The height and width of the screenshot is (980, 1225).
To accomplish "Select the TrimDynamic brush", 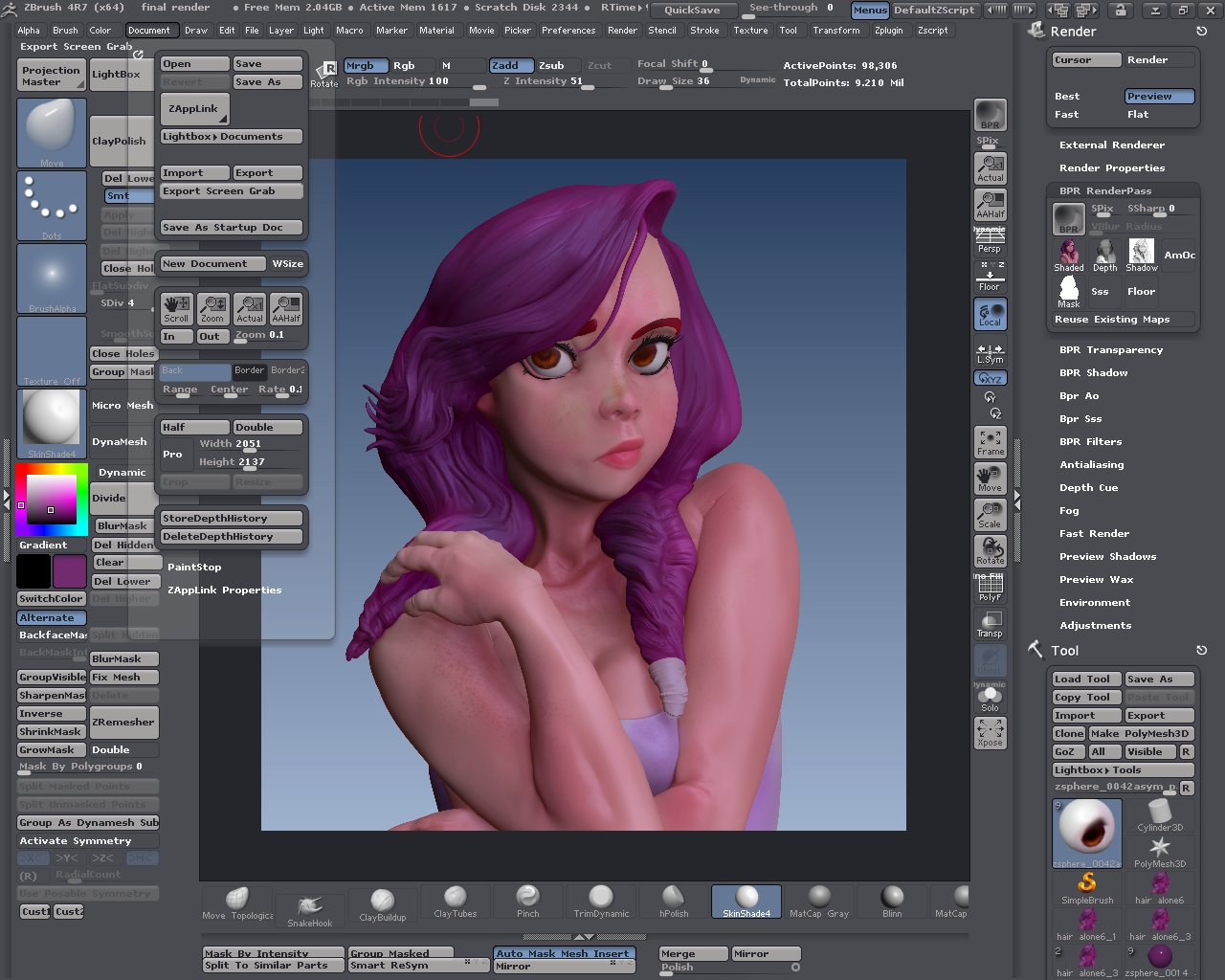I will pos(601,902).
